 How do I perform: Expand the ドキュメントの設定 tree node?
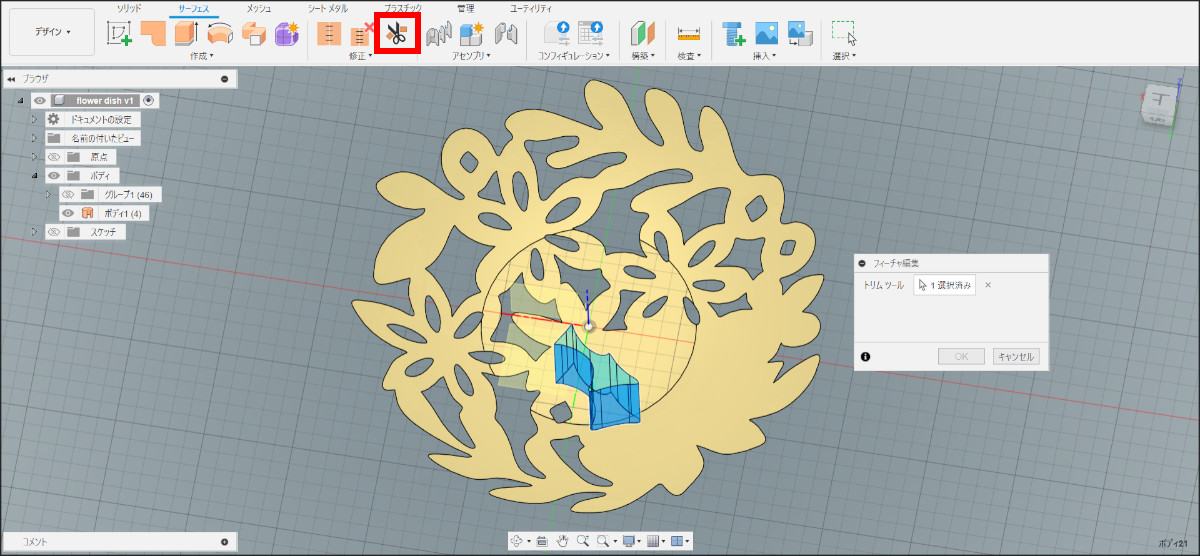34,119
